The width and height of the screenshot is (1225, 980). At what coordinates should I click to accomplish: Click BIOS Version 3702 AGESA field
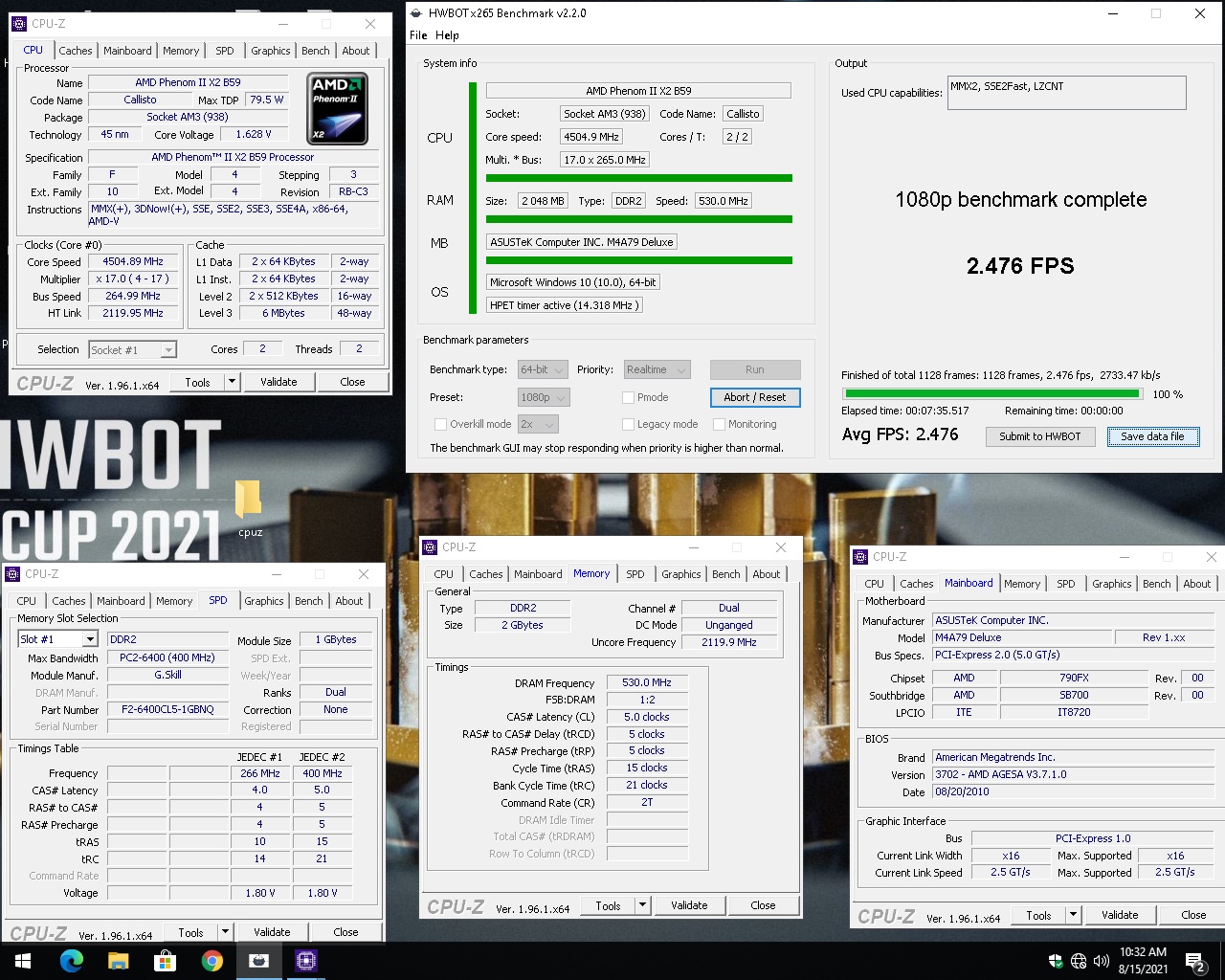point(1073,775)
